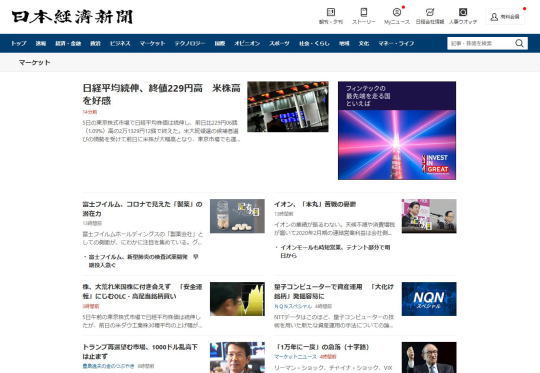Click the マーケットニュース category label
This screenshot has height=373, width=540.
point(295,357)
